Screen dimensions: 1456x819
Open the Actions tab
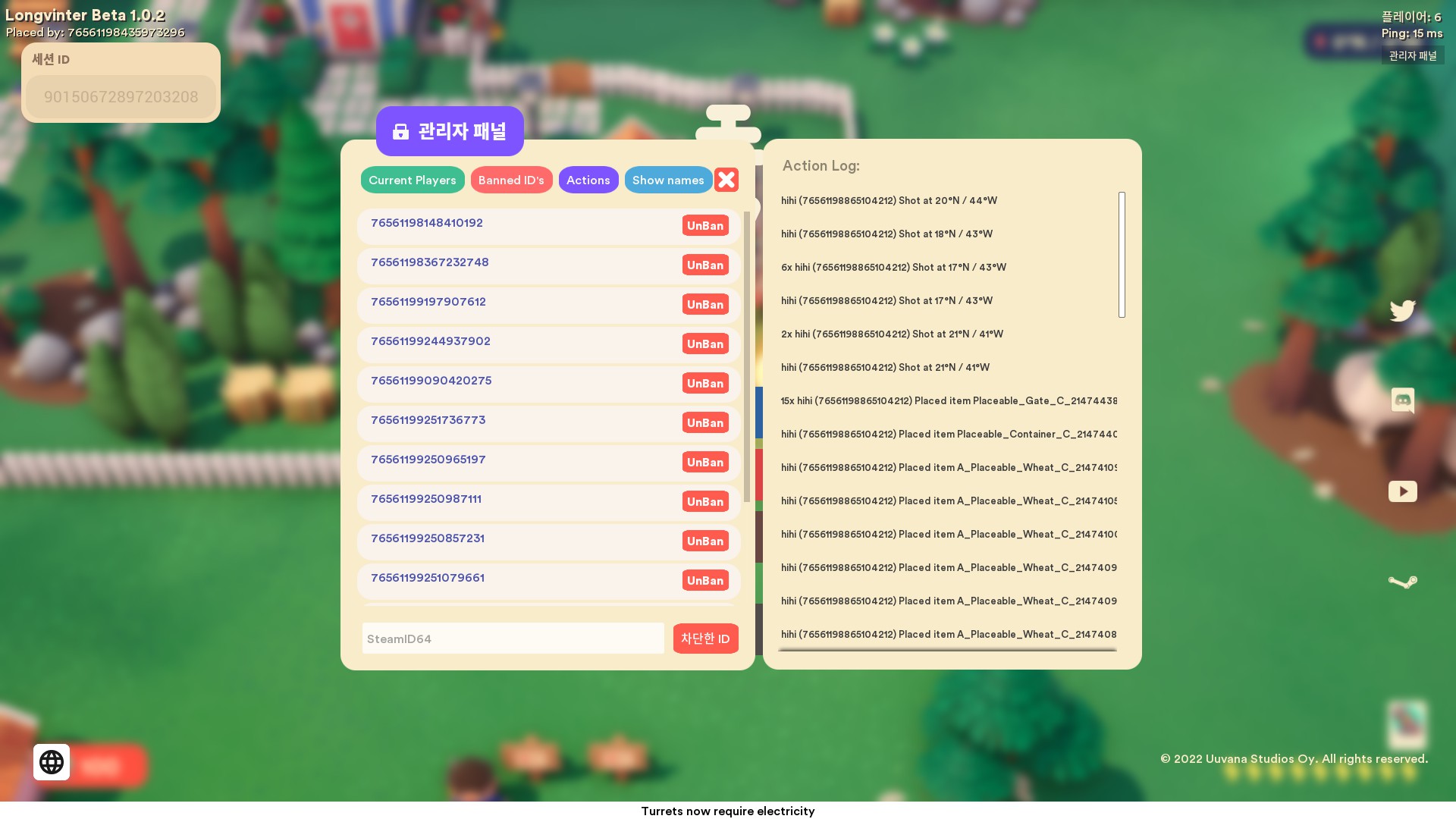pos(588,180)
